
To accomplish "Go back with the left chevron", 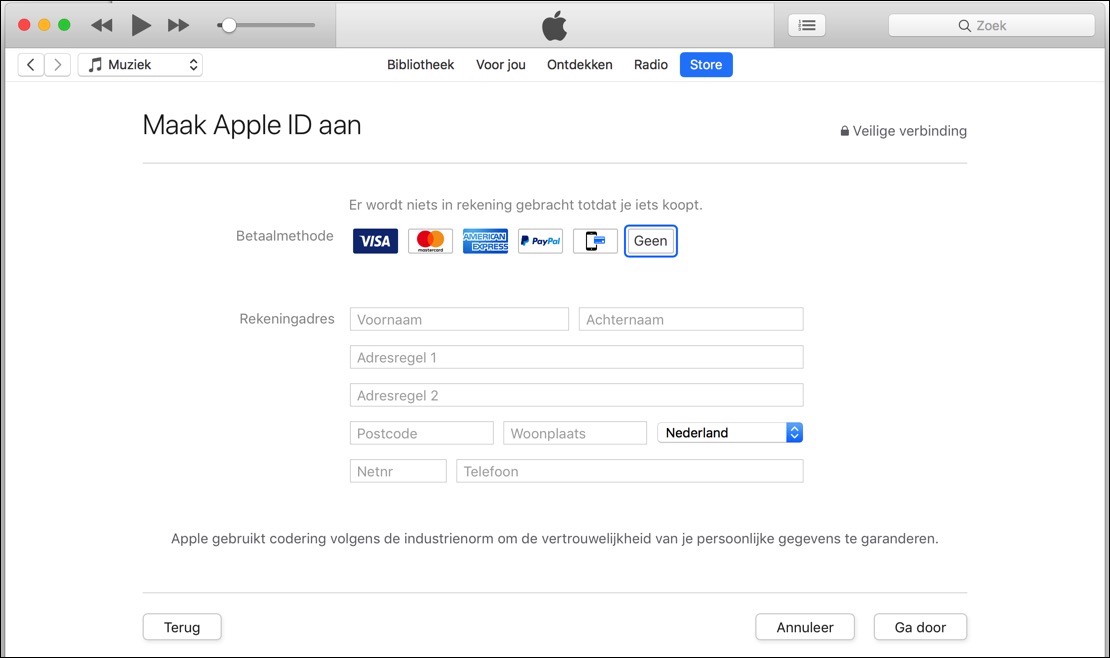I will click(30, 64).
